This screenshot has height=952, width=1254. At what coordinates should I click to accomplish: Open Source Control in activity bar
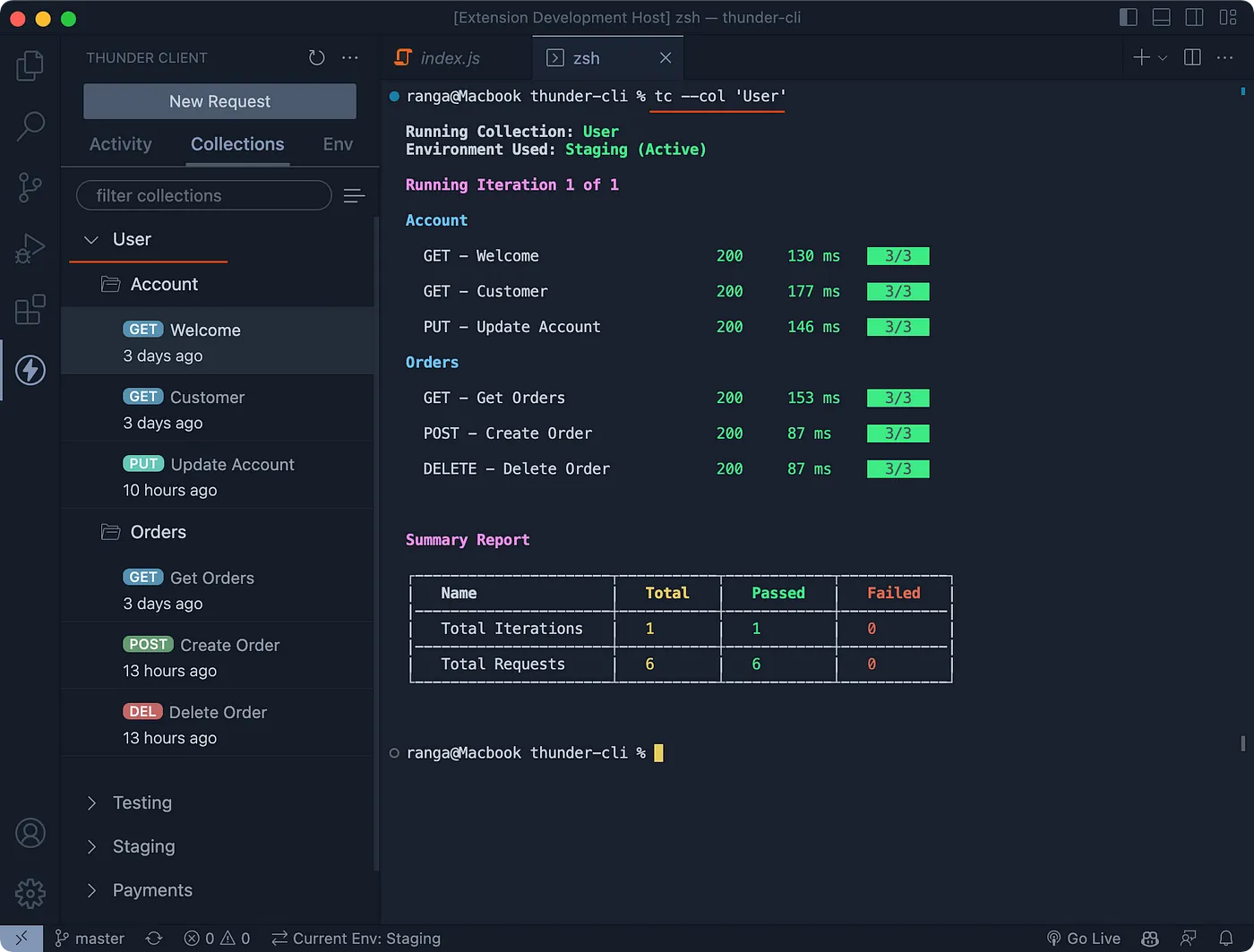click(30, 187)
